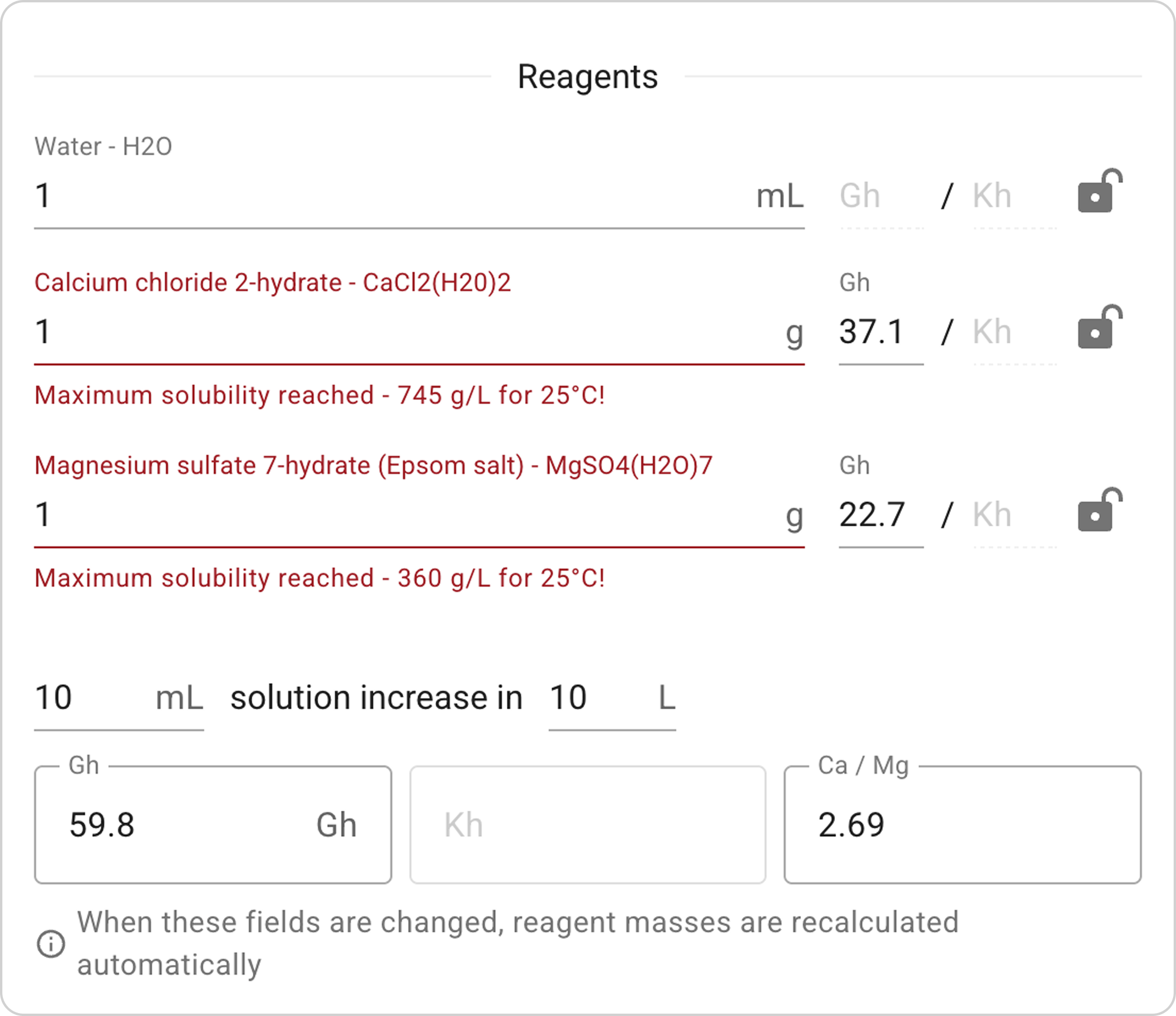The height and width of the screenshot is (1016, 1176).
Task: Click the Reagents section heading
Action: pos(587,76)
